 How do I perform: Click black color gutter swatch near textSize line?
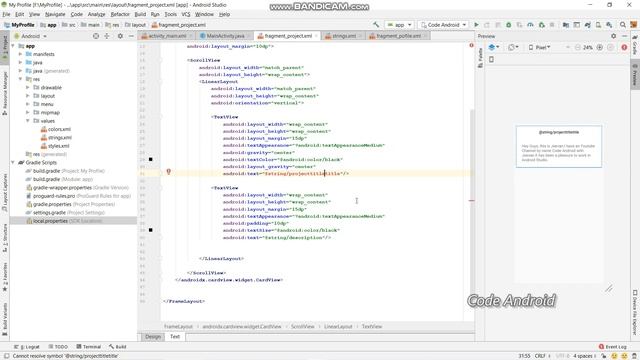[x=151, y=230]
